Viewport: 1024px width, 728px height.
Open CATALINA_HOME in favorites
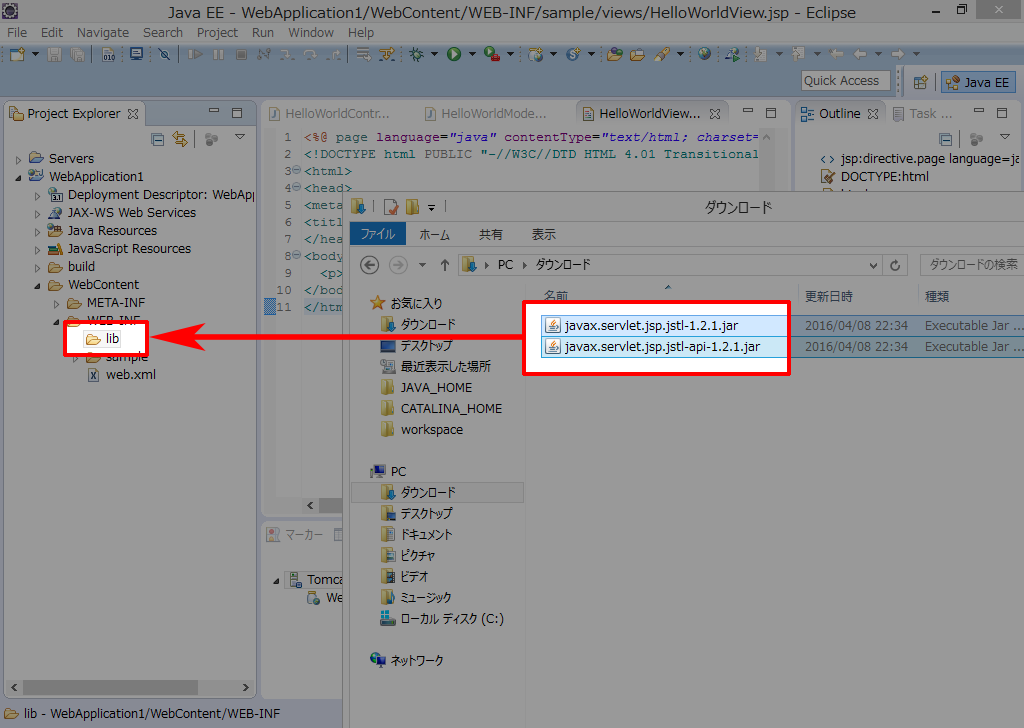click(x=441, y=409)
